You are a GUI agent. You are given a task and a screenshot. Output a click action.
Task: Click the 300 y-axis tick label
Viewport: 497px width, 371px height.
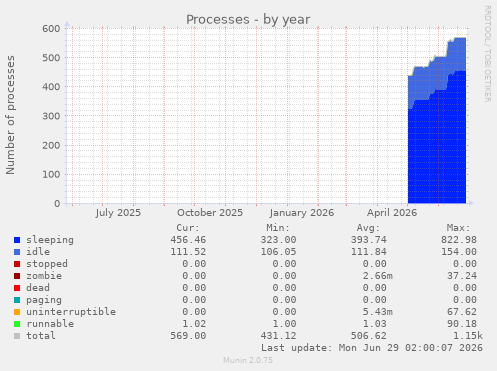[51, 116]
